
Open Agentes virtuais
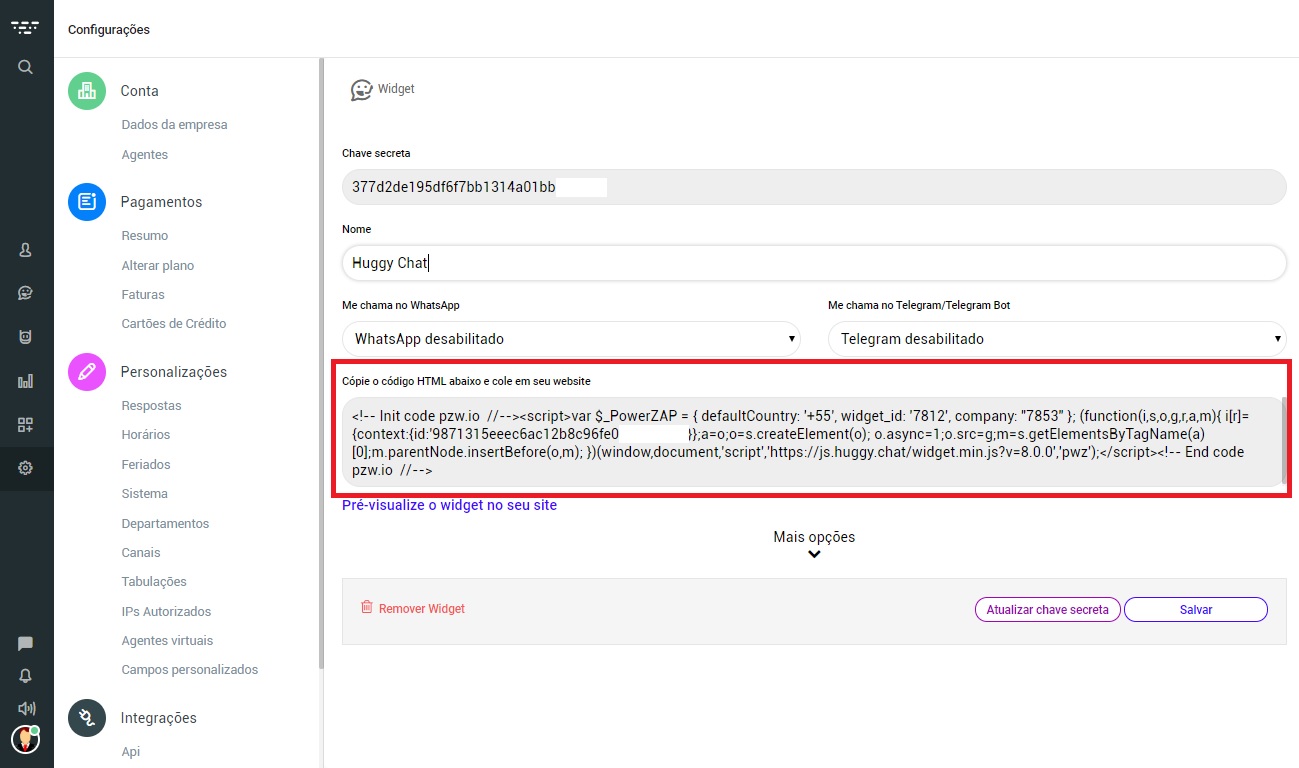pos(167,641)
